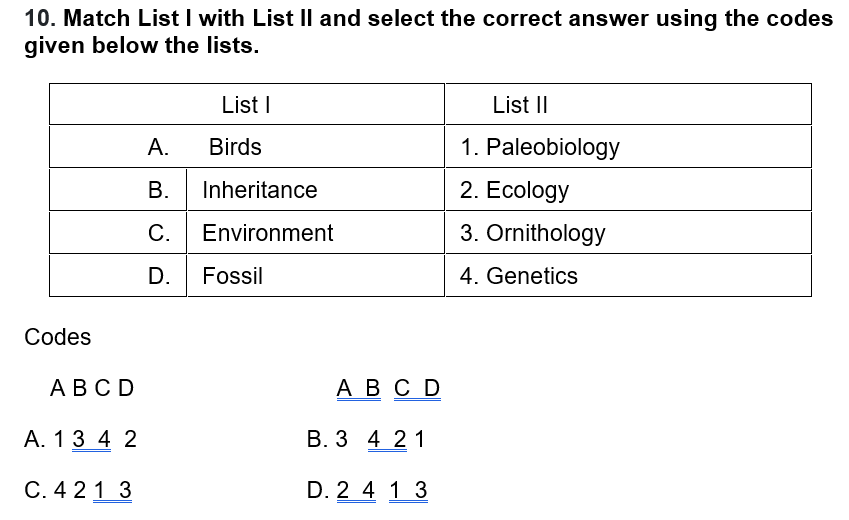Select the Inheritance cell in List I
Screen dimensions: 849x520
tap(259, 190)
